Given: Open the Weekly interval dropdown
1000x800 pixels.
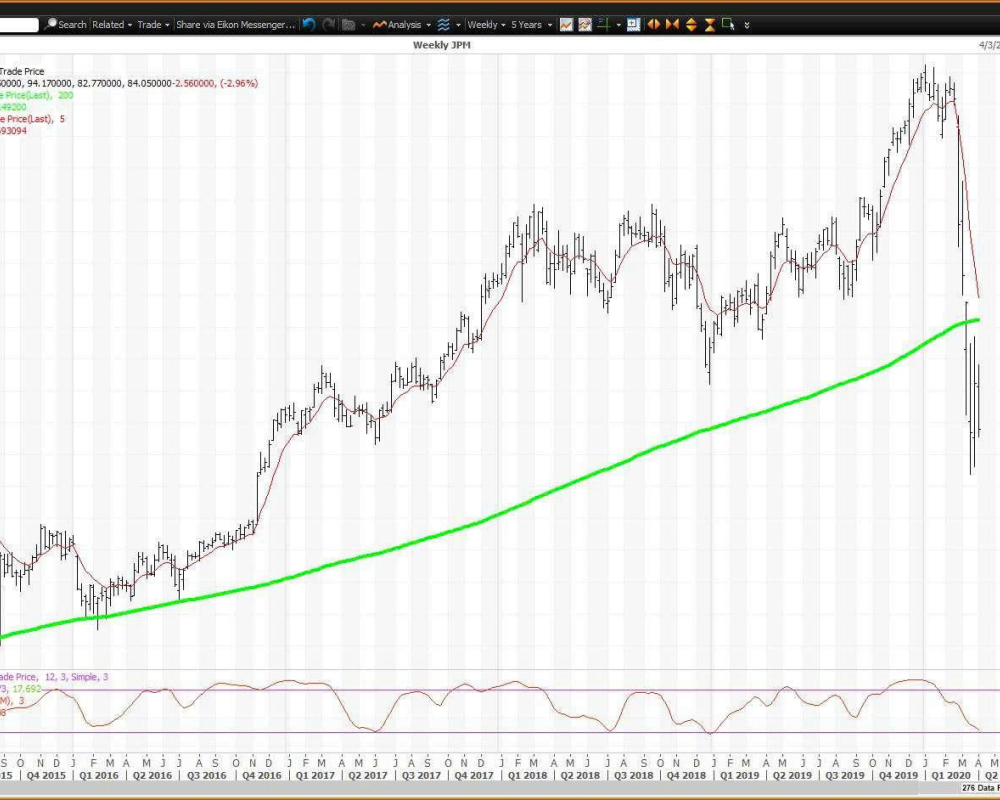Looking at the screenshot, I should click(485, 24).
